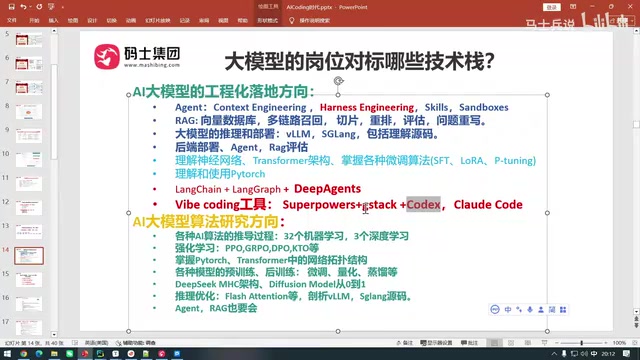The width and height of the screenshot is (640, 360).
Task: Open the 形状格式 drawing tools tab
Action: (x=267, y=20)
